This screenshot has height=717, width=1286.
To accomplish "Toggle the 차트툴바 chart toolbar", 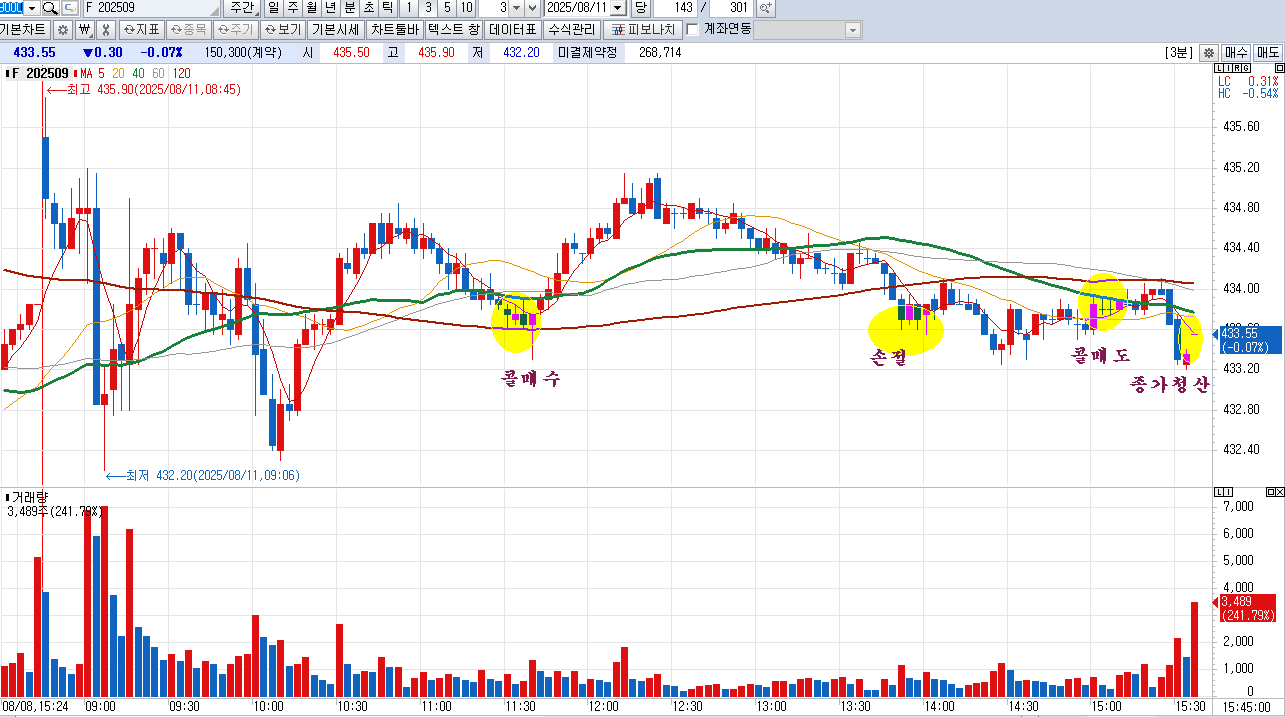I will pyautogui.click(x=395, y=29).
